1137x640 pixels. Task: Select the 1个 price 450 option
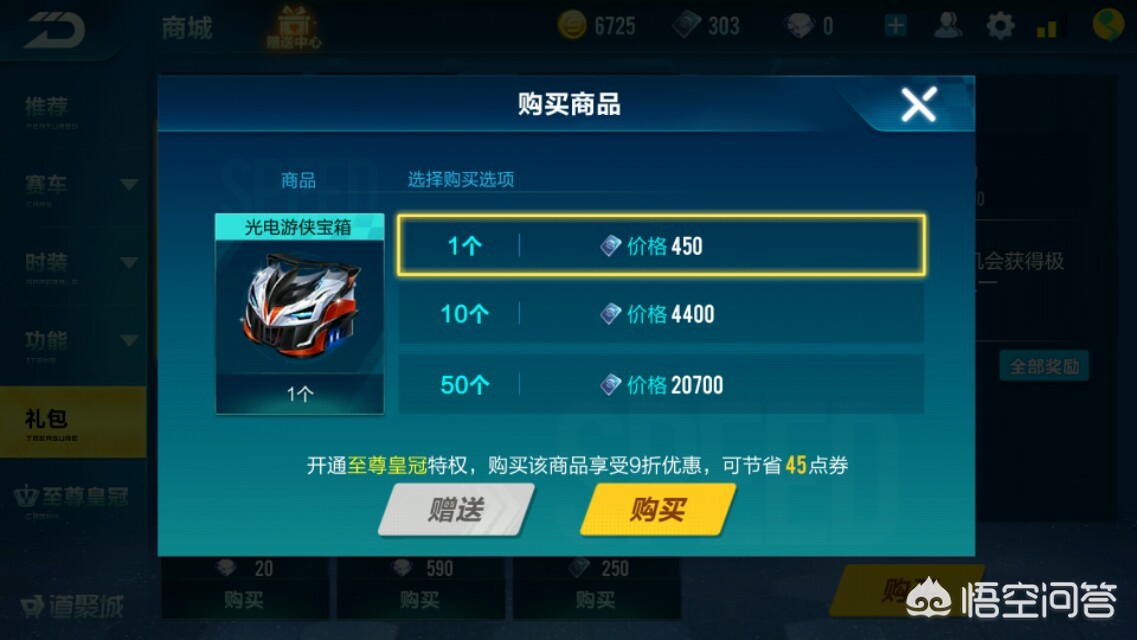[661, 245]
